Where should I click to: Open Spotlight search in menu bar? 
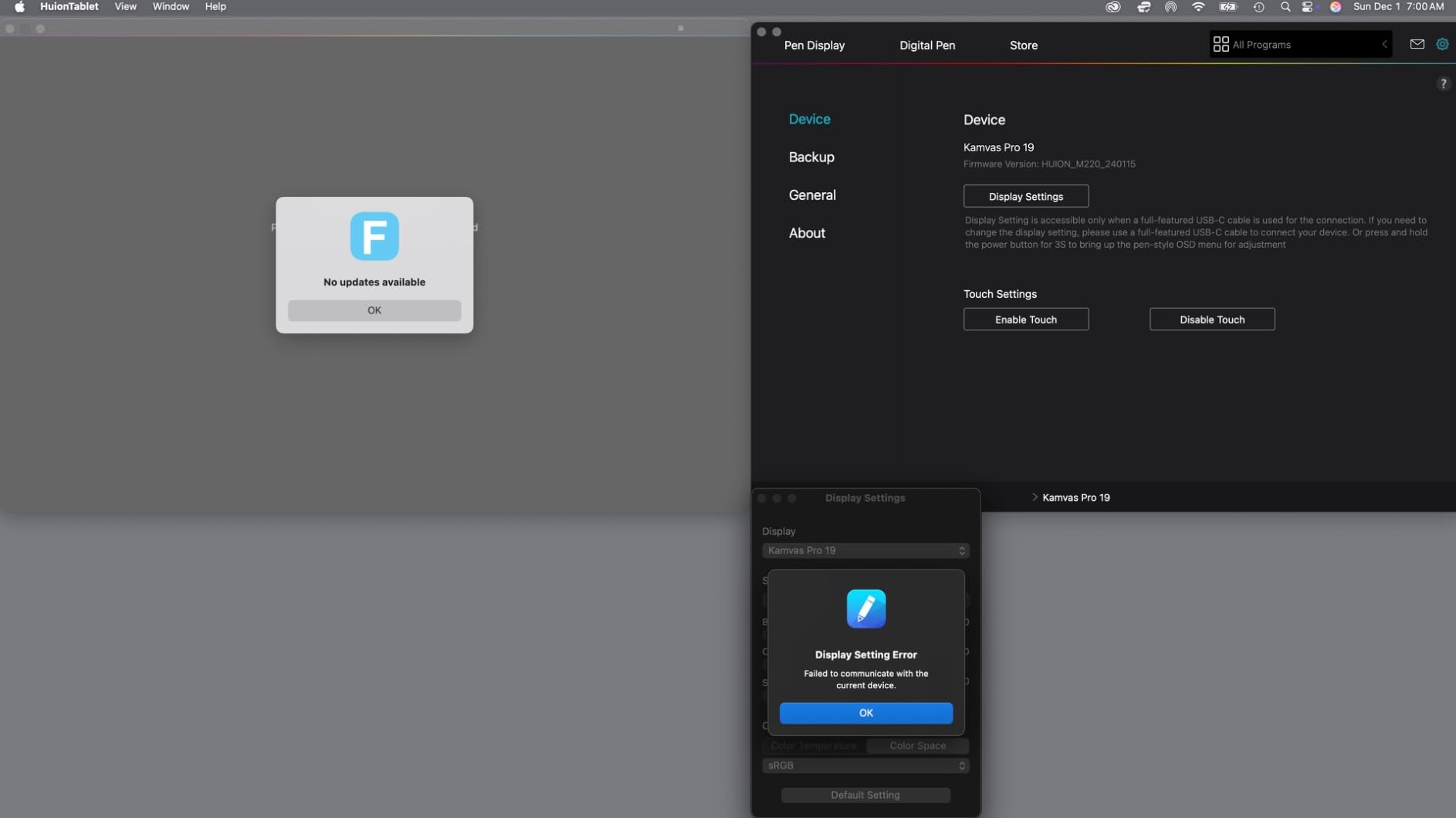[x=1285, y=7]
